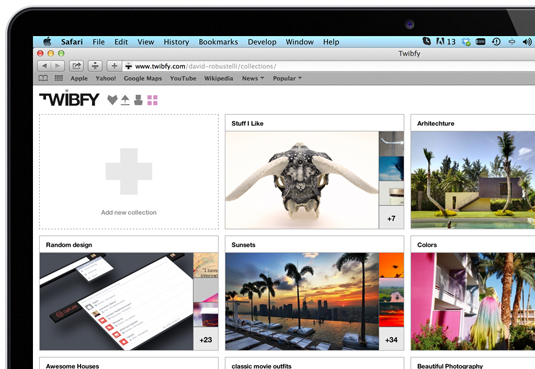Open the Arhitechture collection title
This screenshot has height=369, width=535.
tap(435, 124)
